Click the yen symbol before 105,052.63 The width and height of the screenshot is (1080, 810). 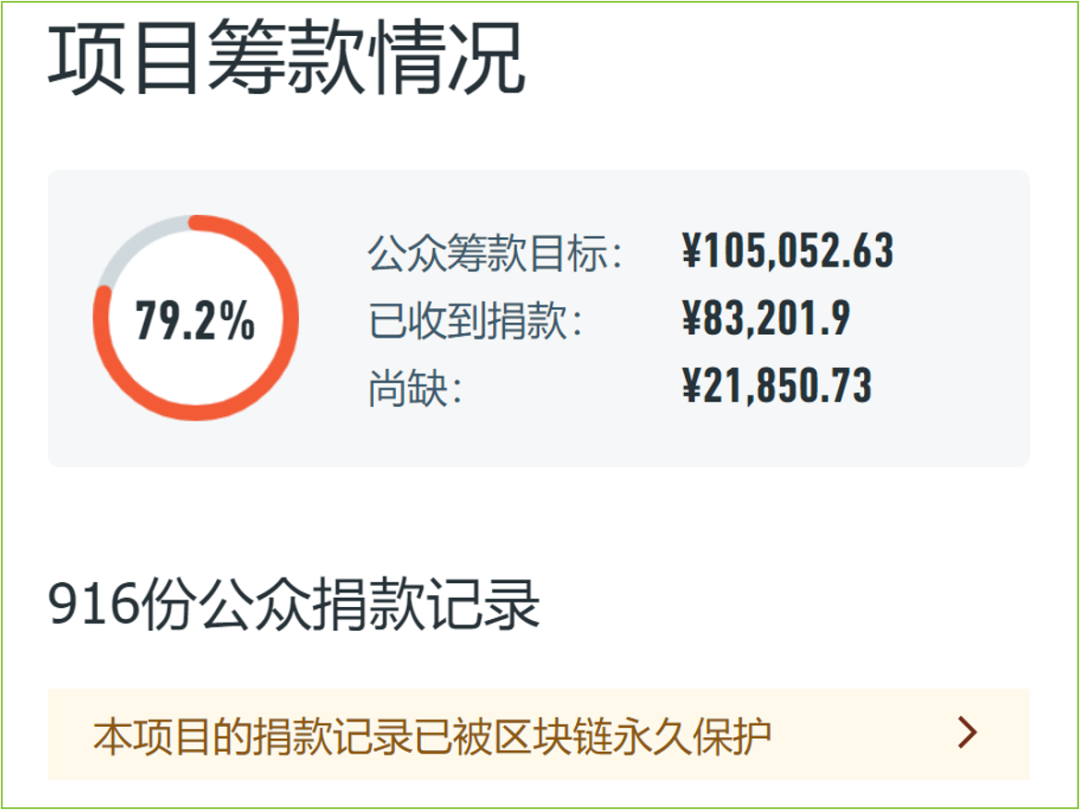(x=692, y=251)
